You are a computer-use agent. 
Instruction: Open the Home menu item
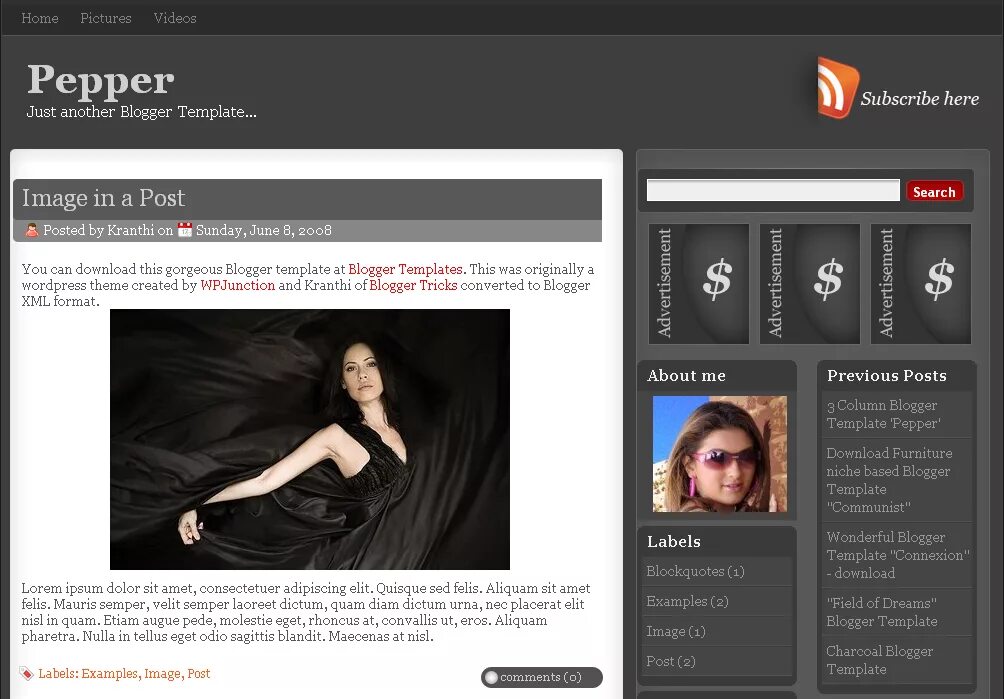click(x=40, y=18)
